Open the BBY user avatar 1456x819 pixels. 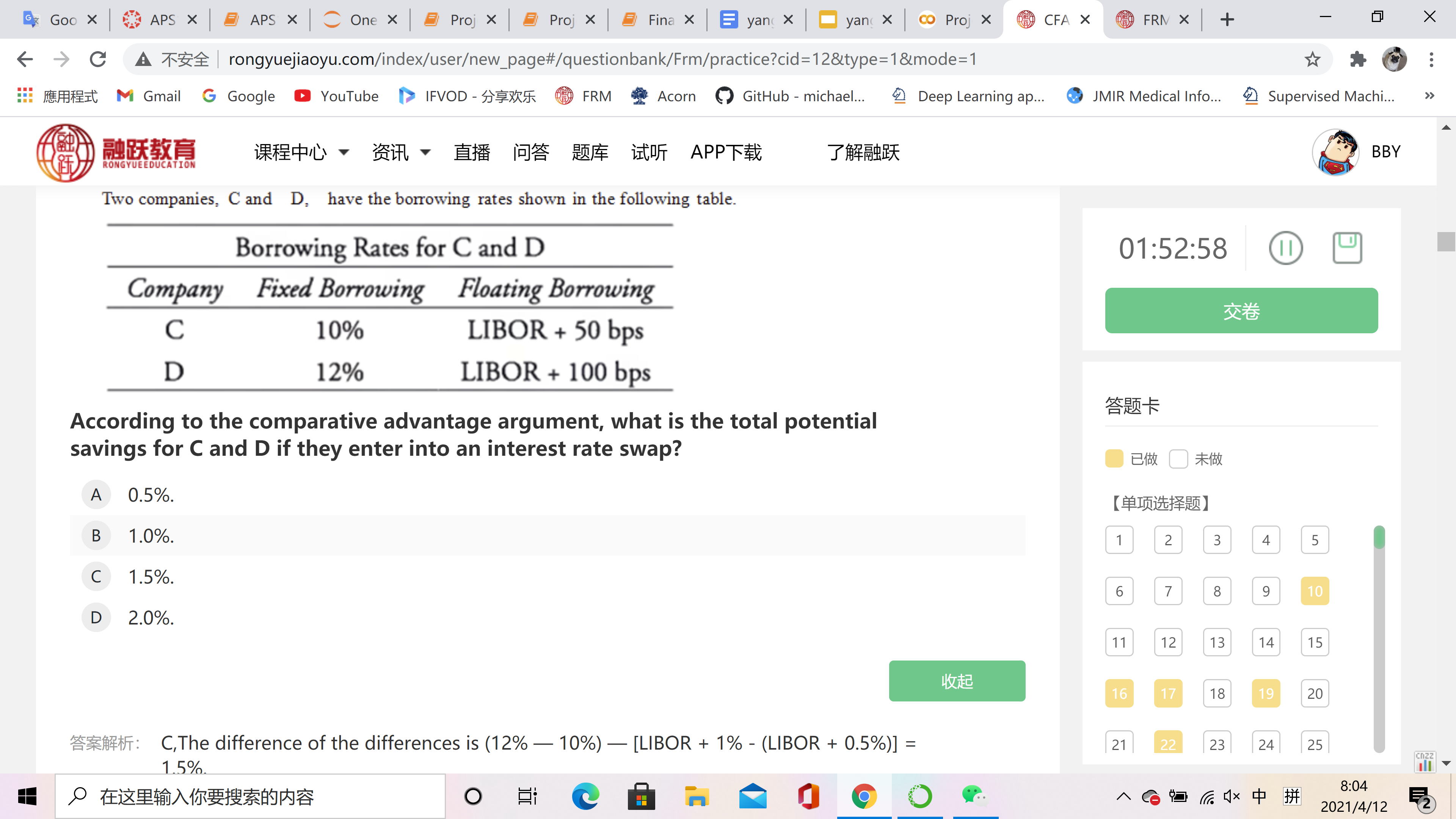[x=1335, y=152]
